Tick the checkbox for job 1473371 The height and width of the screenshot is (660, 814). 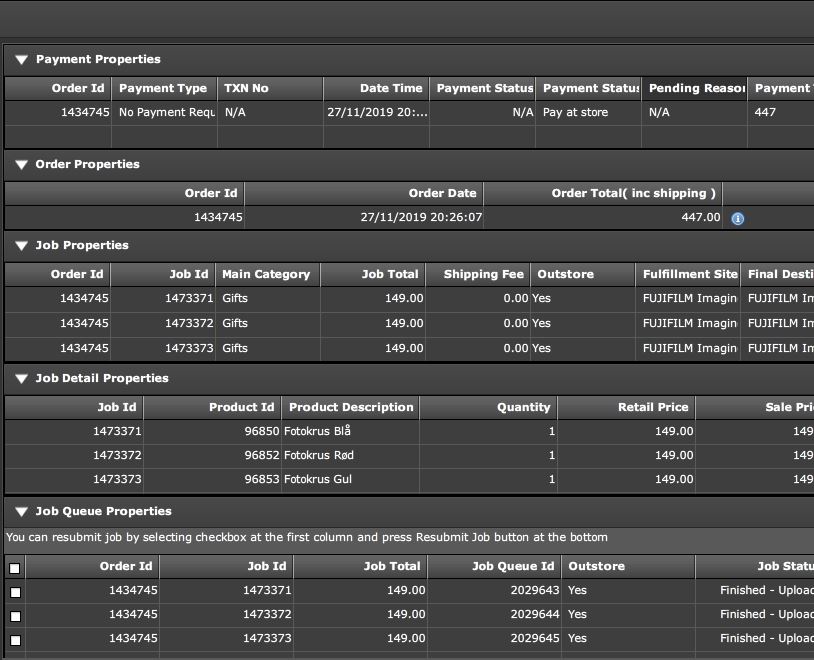click(16, 592)
